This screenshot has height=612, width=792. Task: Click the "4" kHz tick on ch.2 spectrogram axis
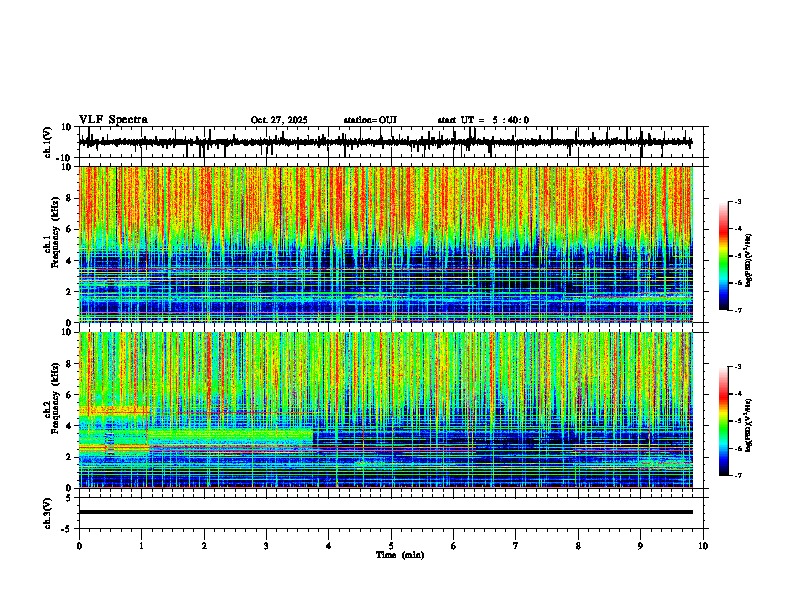[x=70, y=426]
